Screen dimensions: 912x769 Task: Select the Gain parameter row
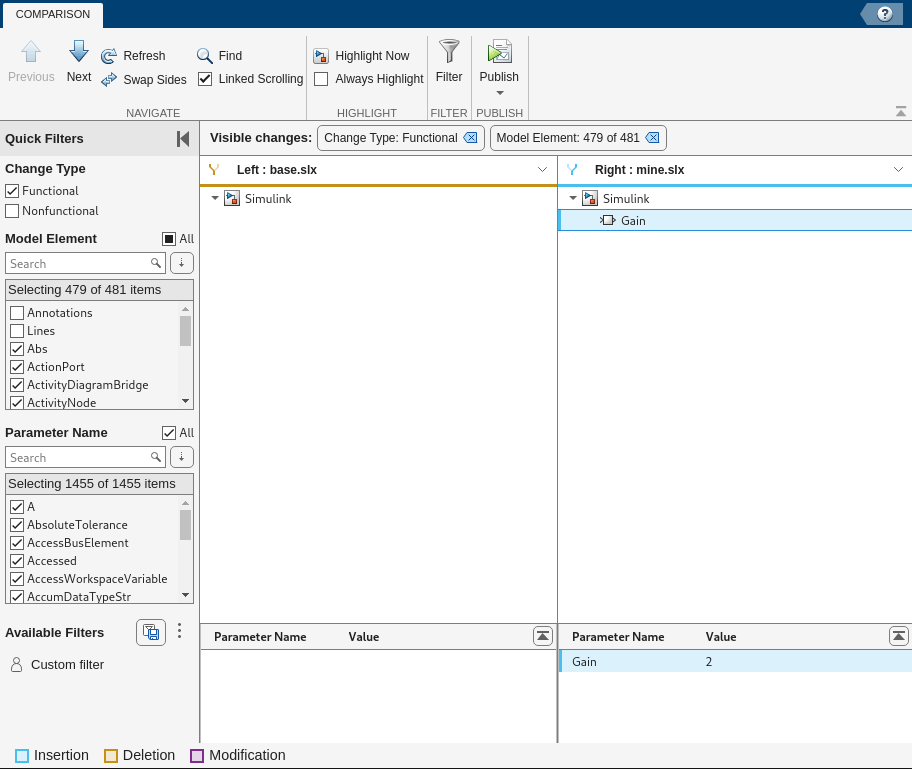coord(735,661)
